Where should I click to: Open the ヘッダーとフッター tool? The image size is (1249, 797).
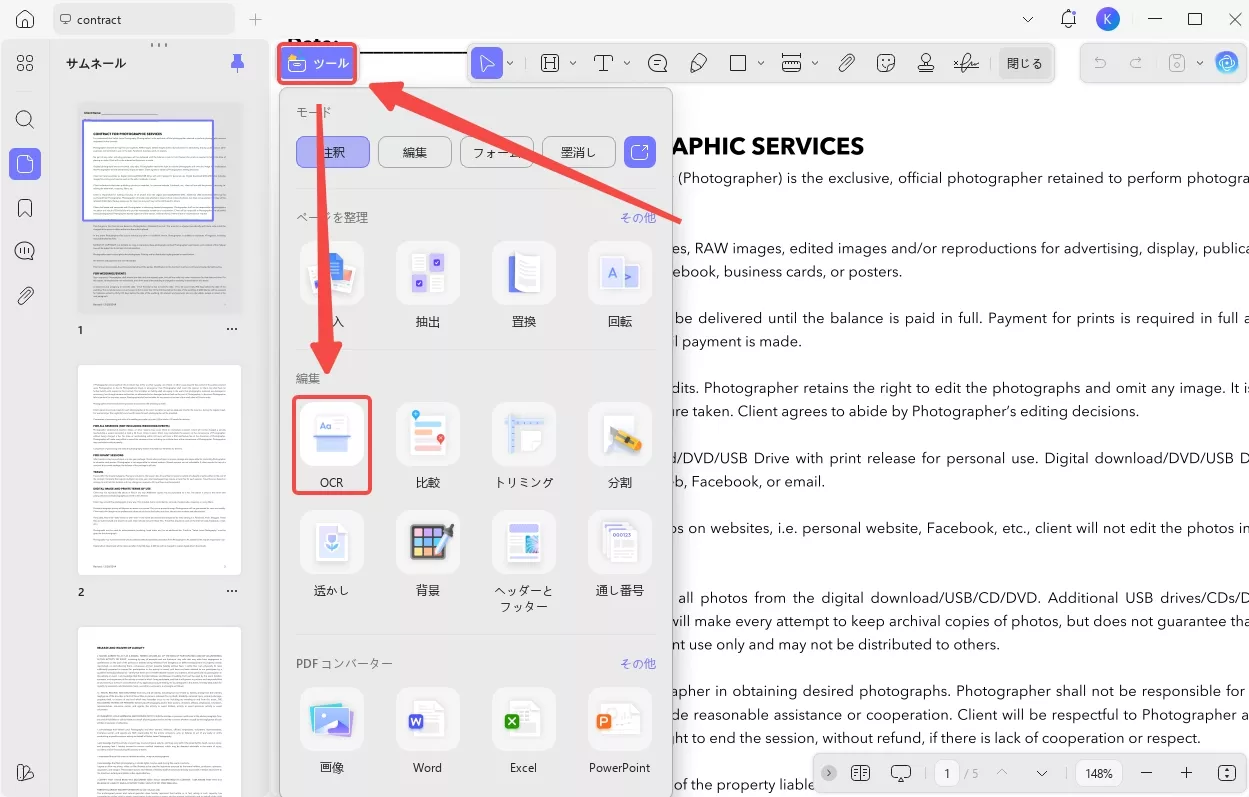524,562
